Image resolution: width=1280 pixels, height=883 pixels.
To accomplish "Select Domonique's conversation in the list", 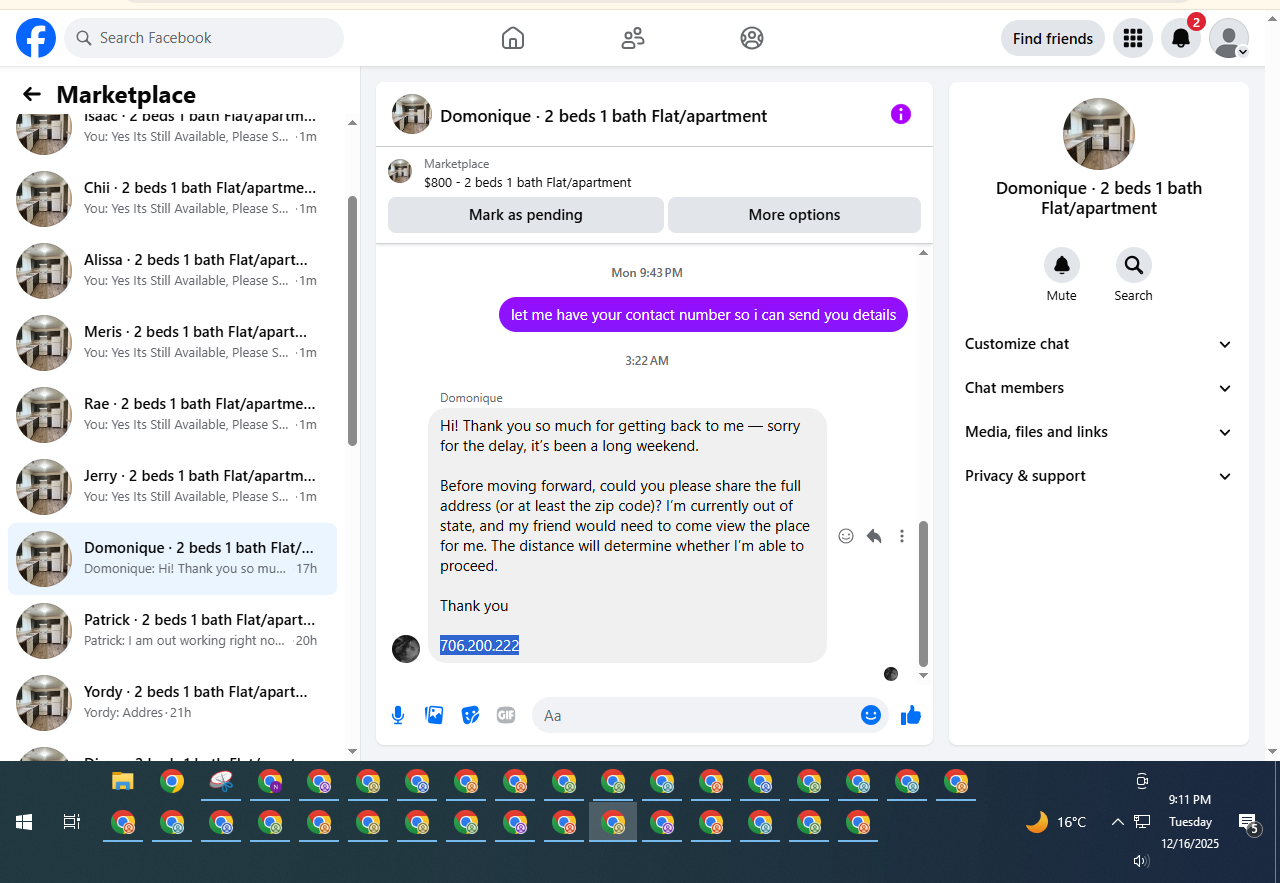I will [172, 558].
